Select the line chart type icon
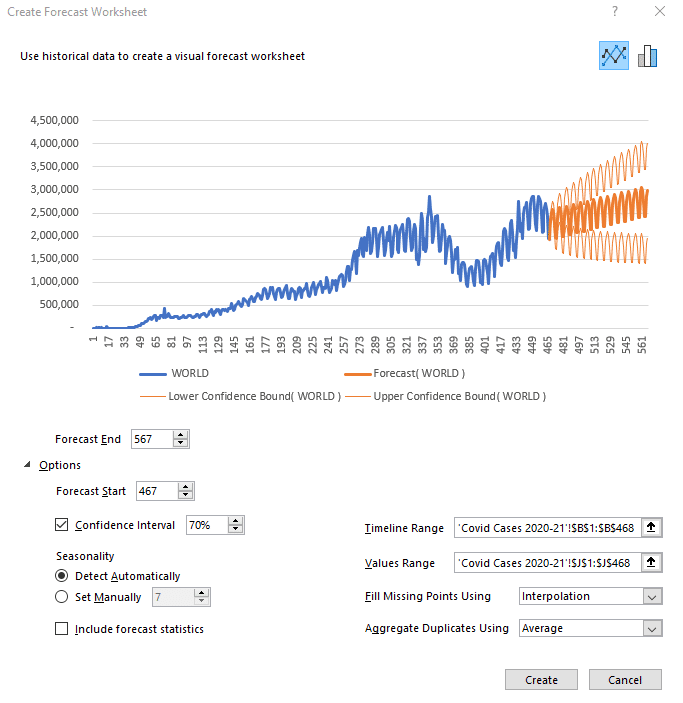The width and height of the screenshot is (683, 703). coord(613,56)
